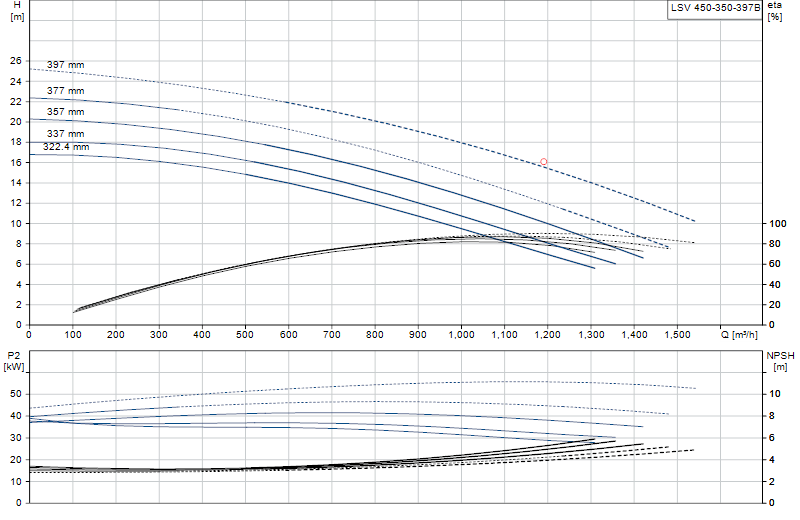The image size is (800, 520).
Task: Click the 322.4 mm impeller curve label
Action: pos(66,147)
